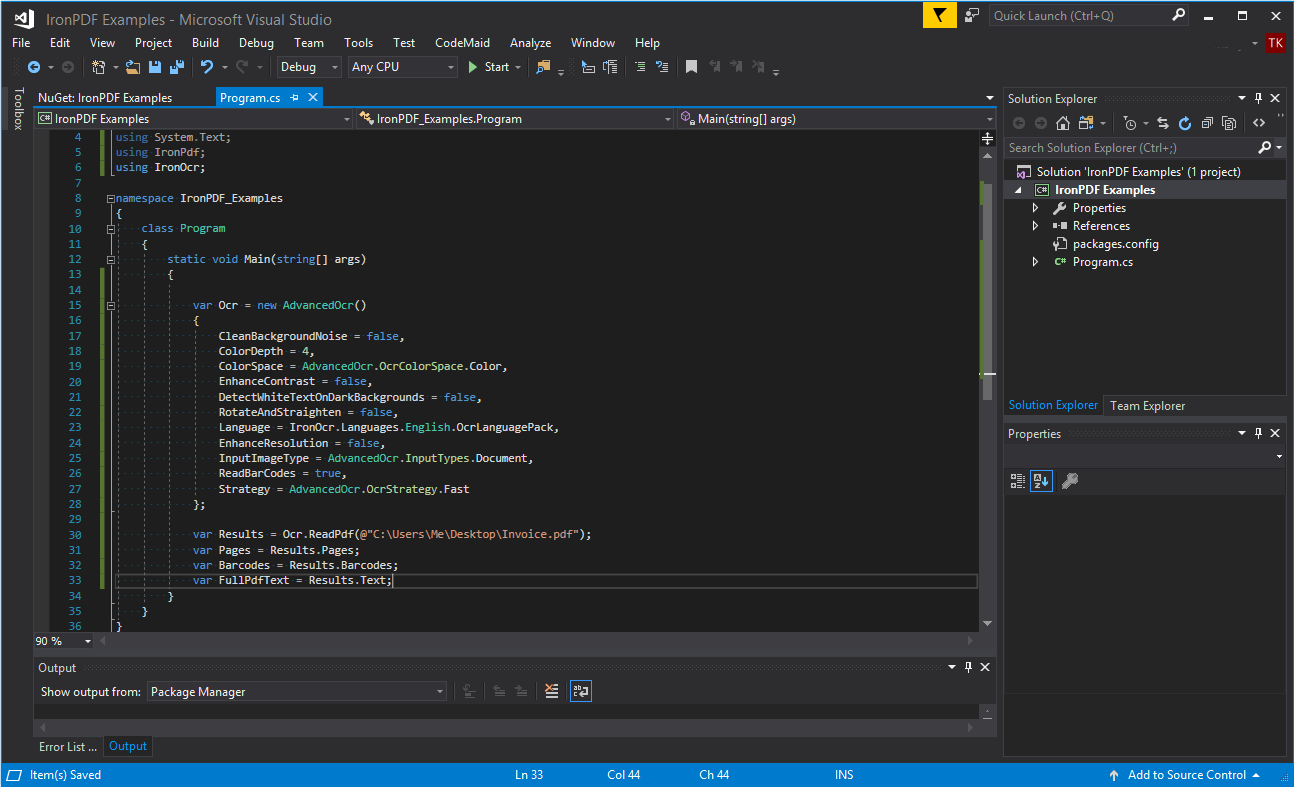Toggle auto hide pin on Solution Explorer
The height and width of the screenshot is (787, 1294).
tap(1259, 98)
